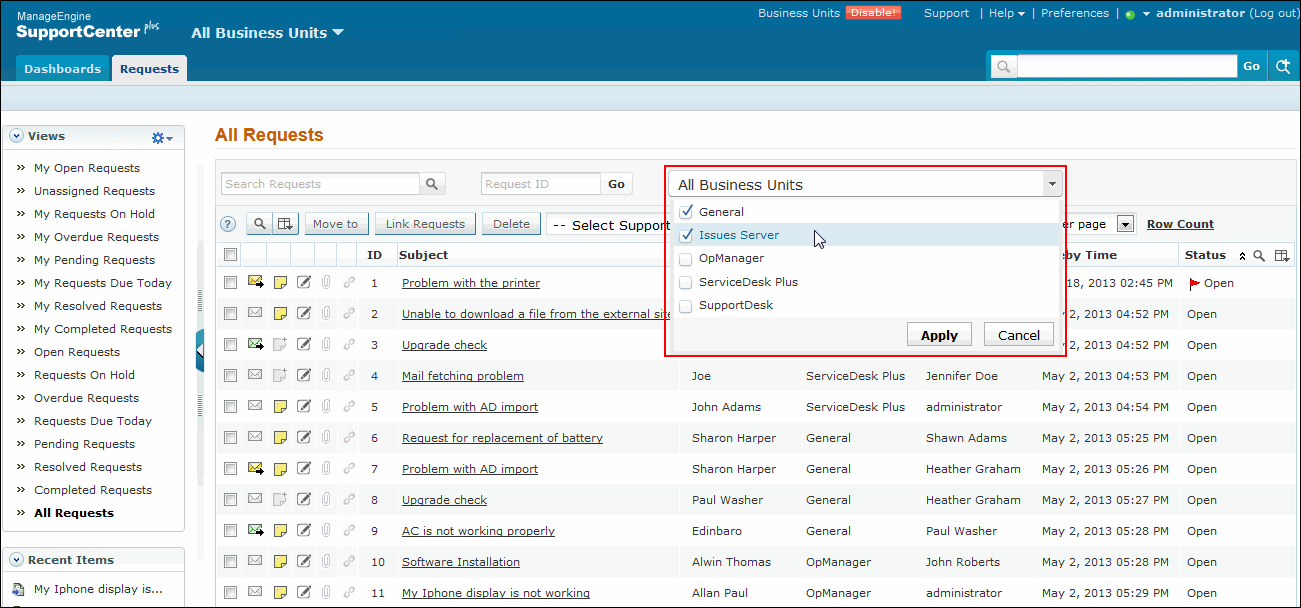Check the OpManager business unit checkbox
Viewport: 1301px width, 608px height.
[686, 259]
